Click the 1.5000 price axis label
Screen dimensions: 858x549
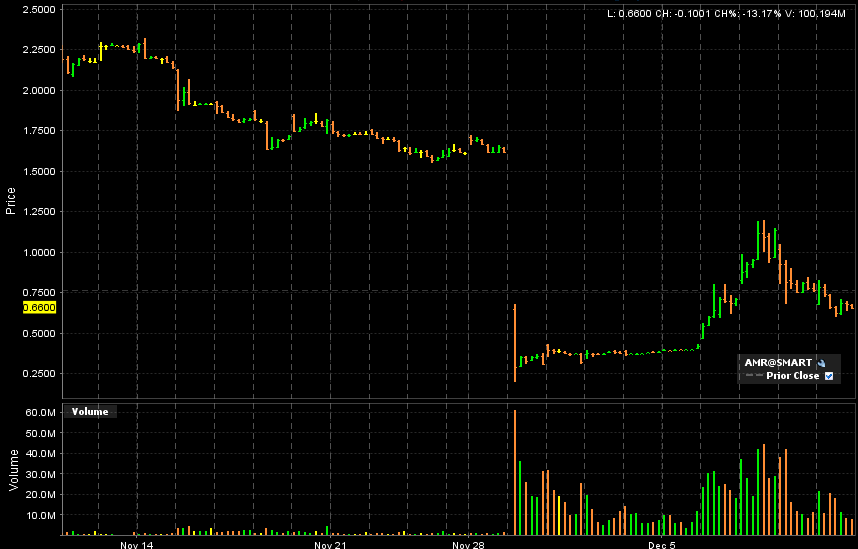coord(39,172)
